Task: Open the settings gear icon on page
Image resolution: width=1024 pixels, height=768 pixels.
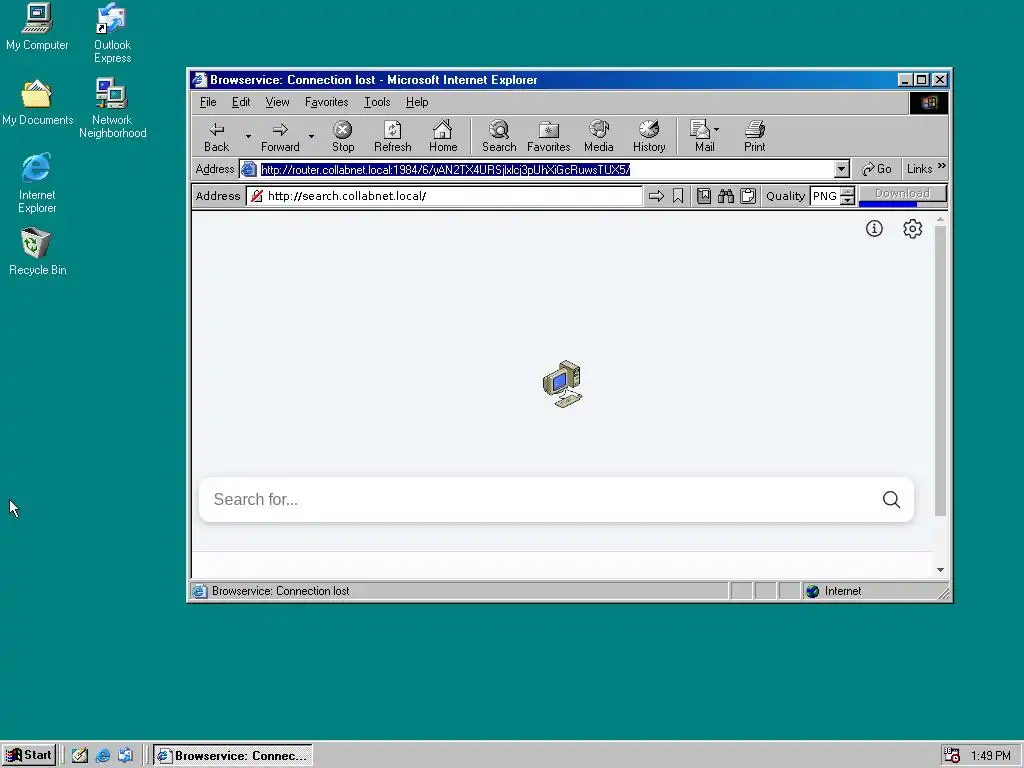Action: click(912, 229)
